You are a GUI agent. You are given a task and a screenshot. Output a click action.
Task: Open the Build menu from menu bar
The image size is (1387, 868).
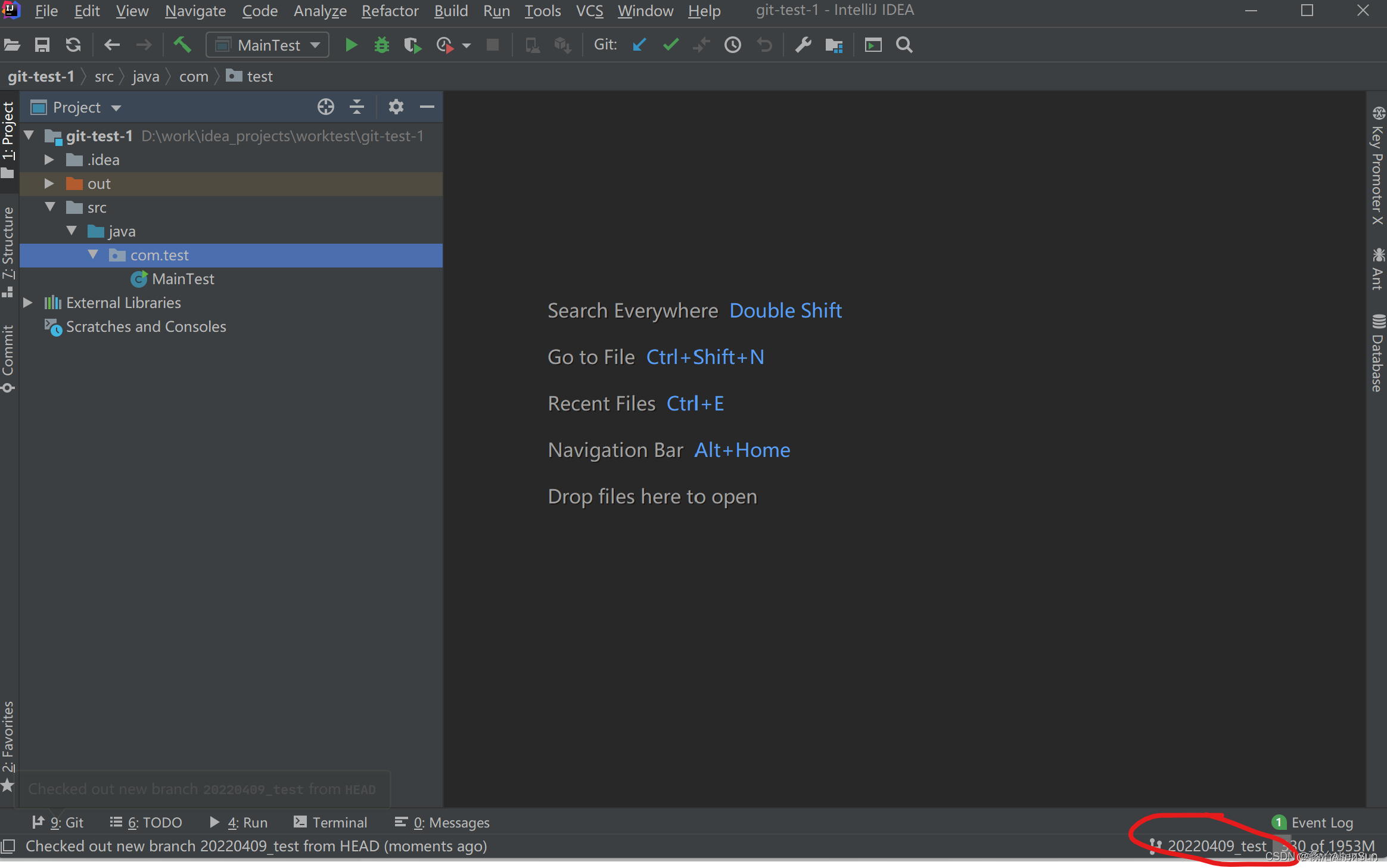pyautogui.click(x=450, y=11)
